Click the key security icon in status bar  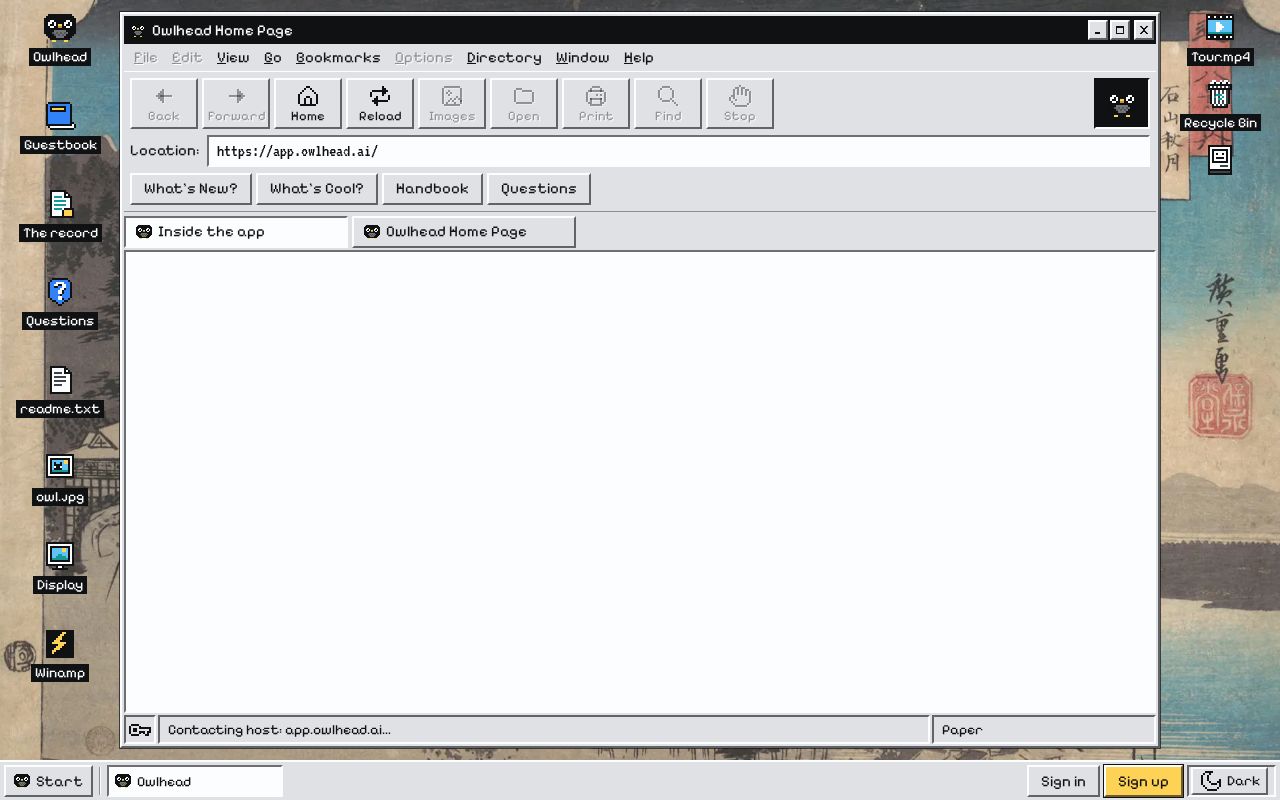tap(141, 730)
